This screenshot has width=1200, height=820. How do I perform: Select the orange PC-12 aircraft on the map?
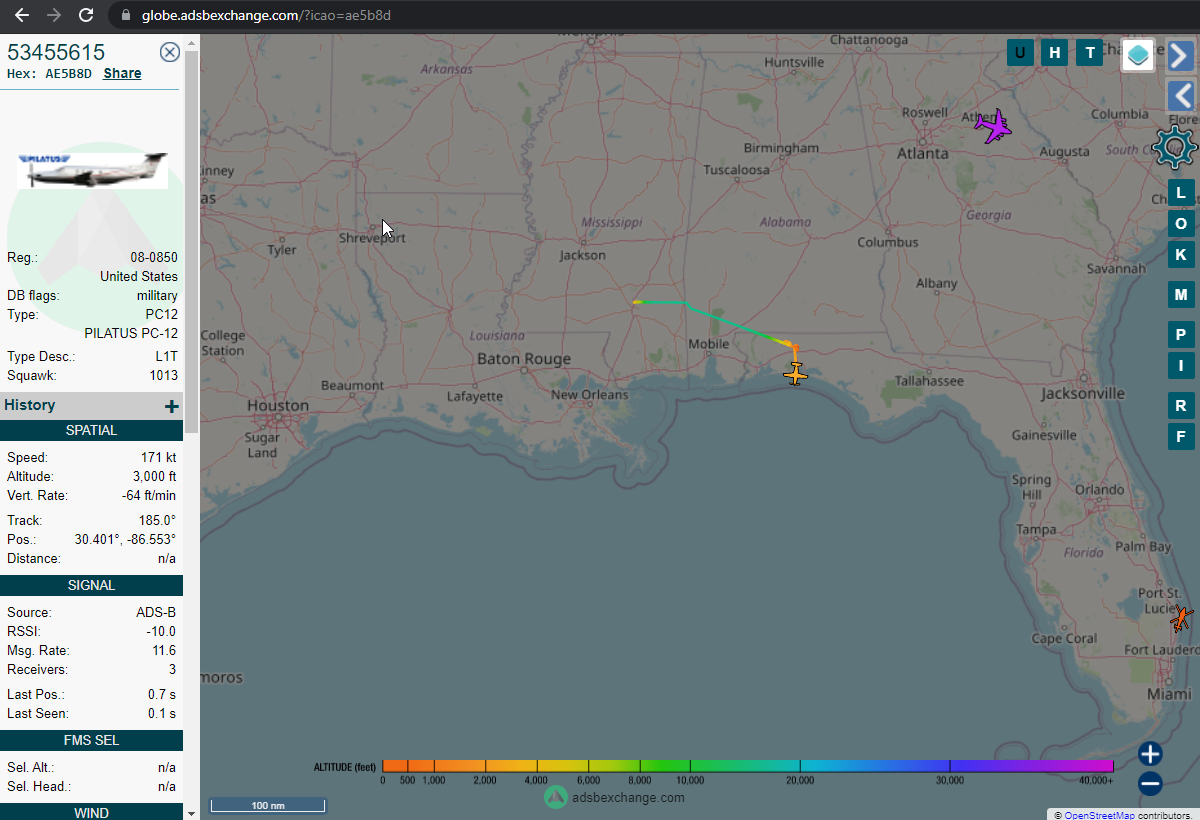(x=796, y=375)
